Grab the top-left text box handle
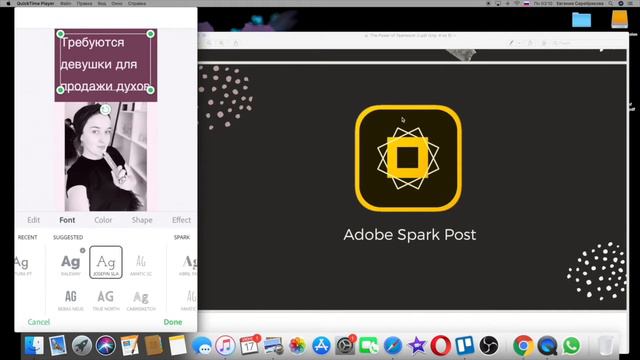640x360 pixels. tap(60, 33)
